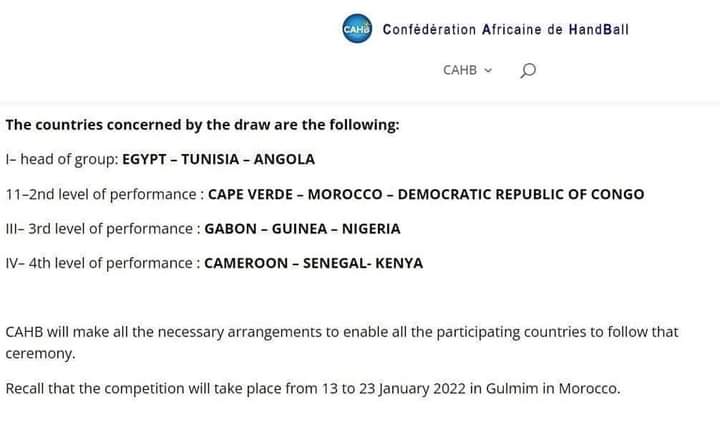Click the sentence mentioning Gulmim in Morocco

[x=313, y=389]
